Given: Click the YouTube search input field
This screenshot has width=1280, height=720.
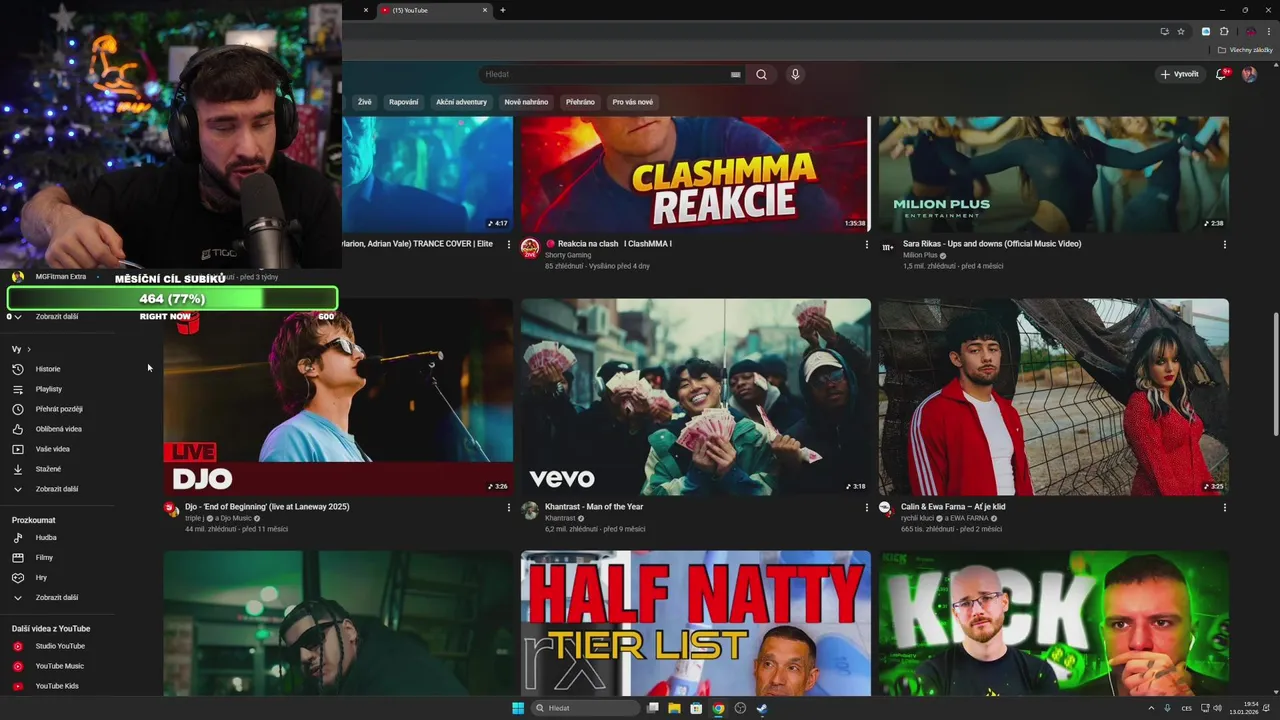Looking at the screenshot, I should (606, 74).
